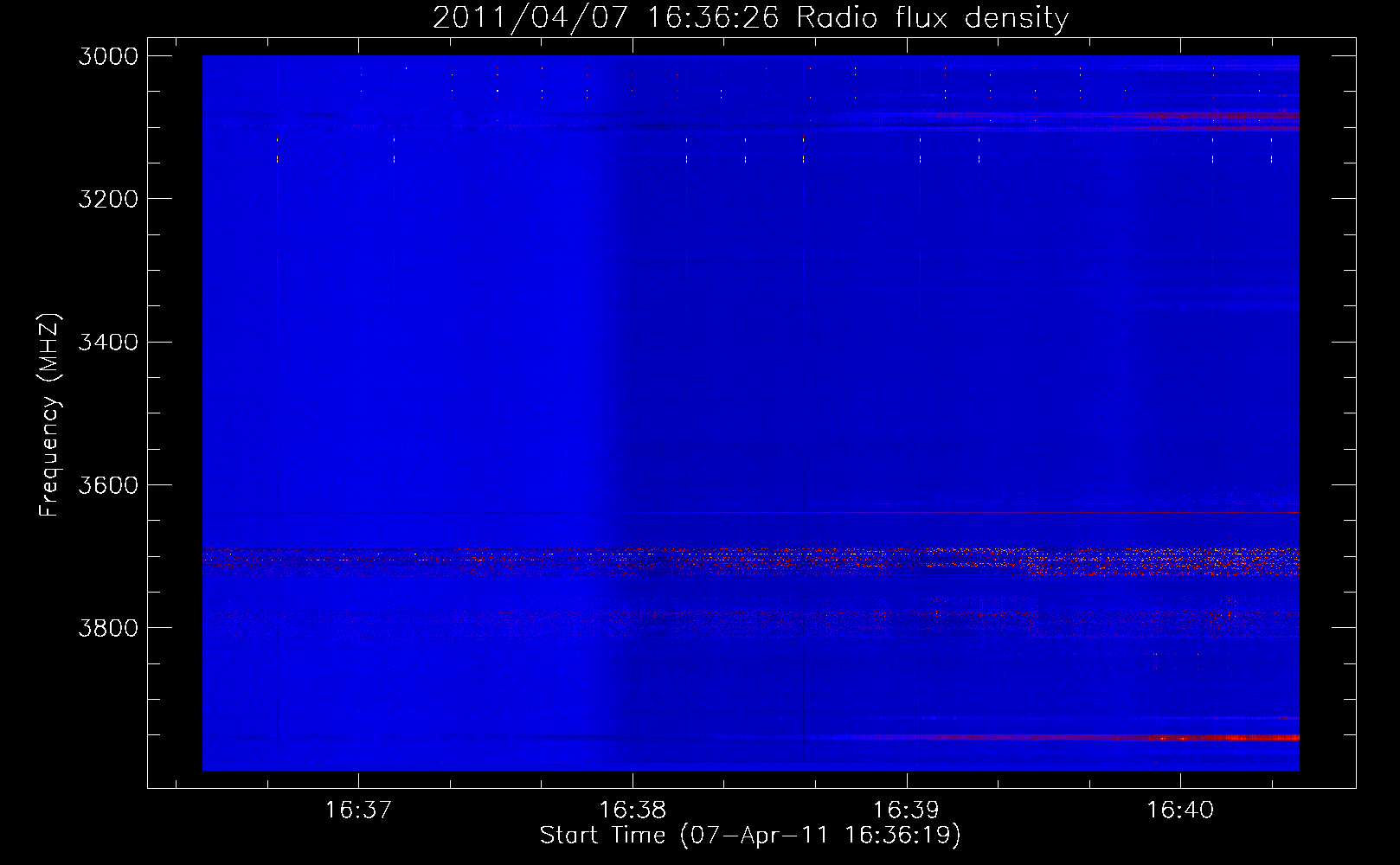Click the 16:37 time tick label
The width and height of the screenshot is (1400, 865).
click(x=358, y=810)
